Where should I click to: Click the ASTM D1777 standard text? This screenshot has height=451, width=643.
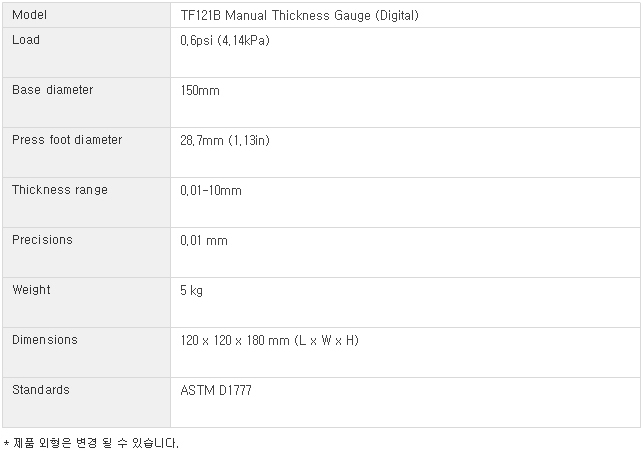216,390
